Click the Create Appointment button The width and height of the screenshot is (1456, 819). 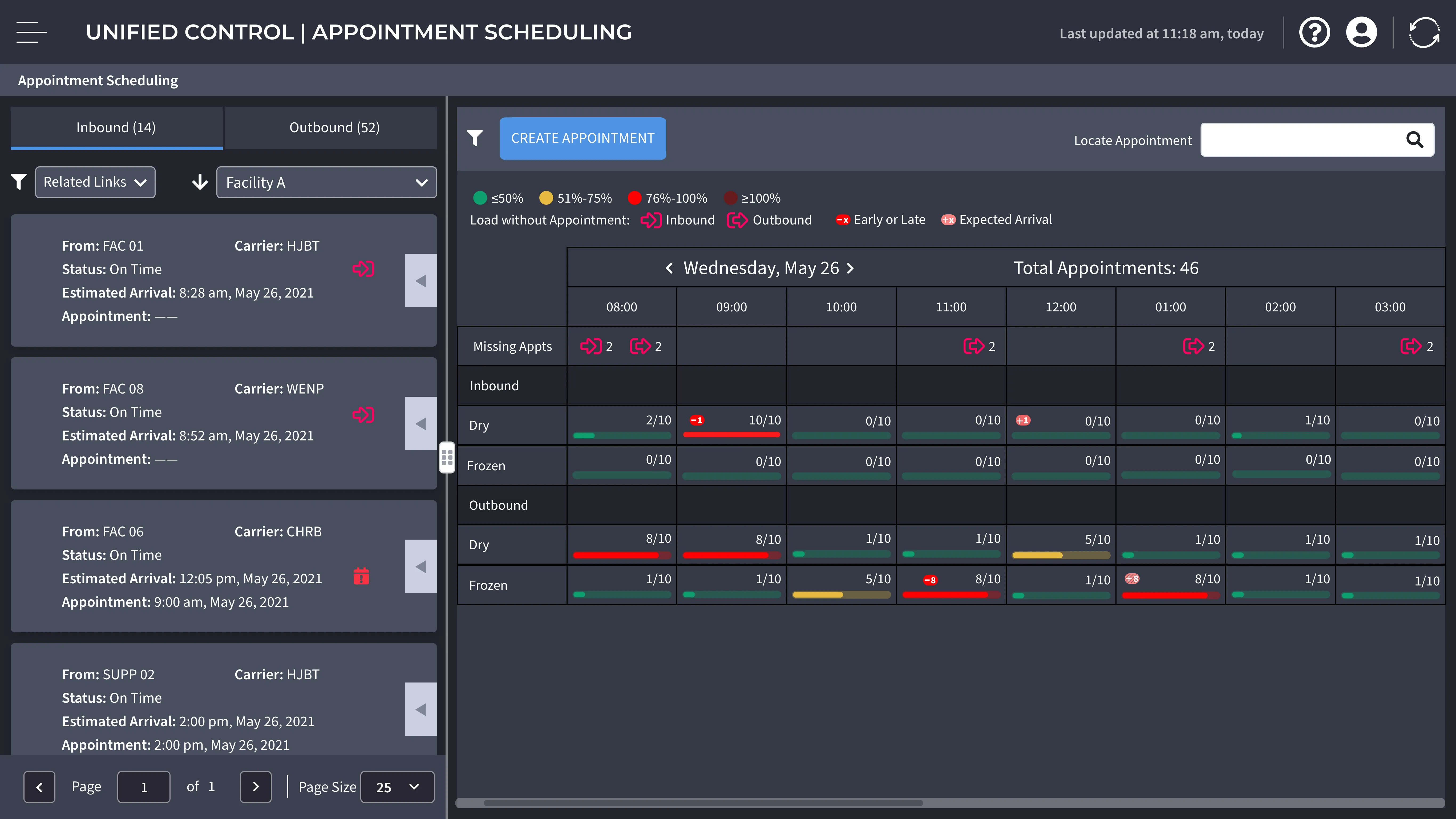click(x=582, y=139)
